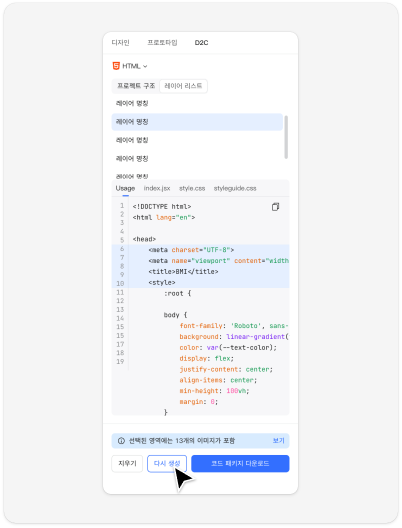This screenshot has width=402, height=528.
Task: Copy code with the clipboard icon
Action: click(x=275, y=207)
